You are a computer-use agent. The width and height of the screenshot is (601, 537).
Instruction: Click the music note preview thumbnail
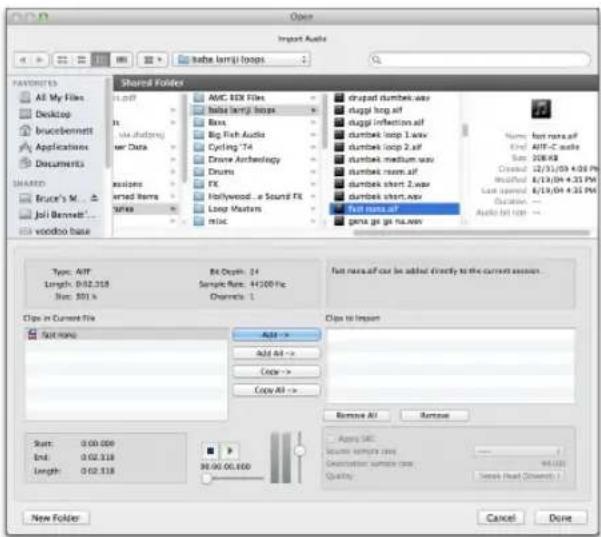[x=541, y=109]
